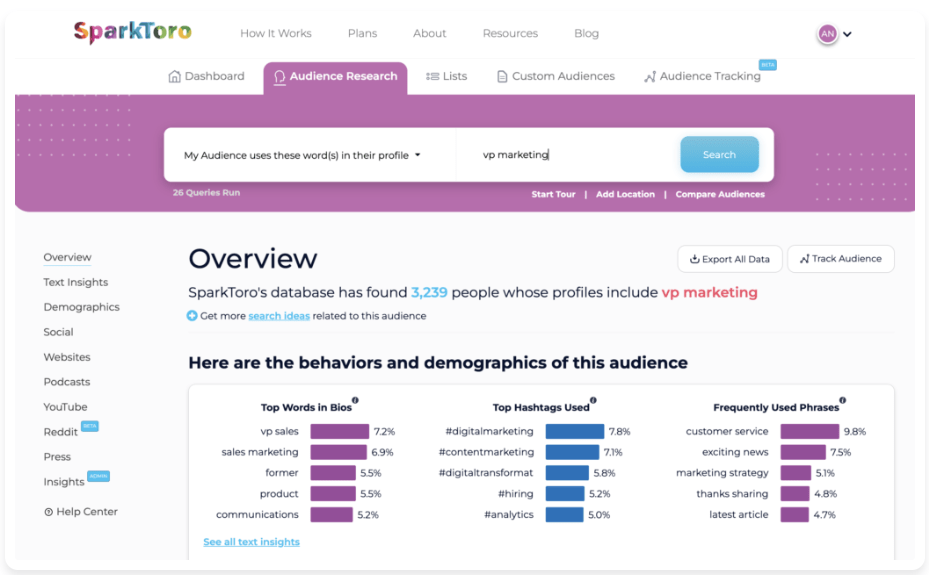
Task: Click Export All Data button
Action: 730,259
